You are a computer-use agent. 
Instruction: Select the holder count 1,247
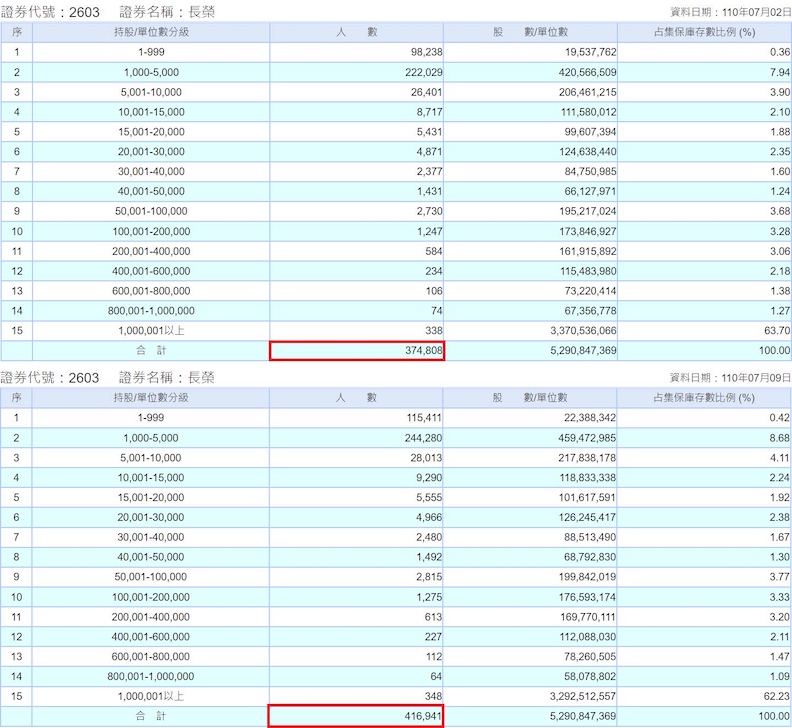coord(429,231)
